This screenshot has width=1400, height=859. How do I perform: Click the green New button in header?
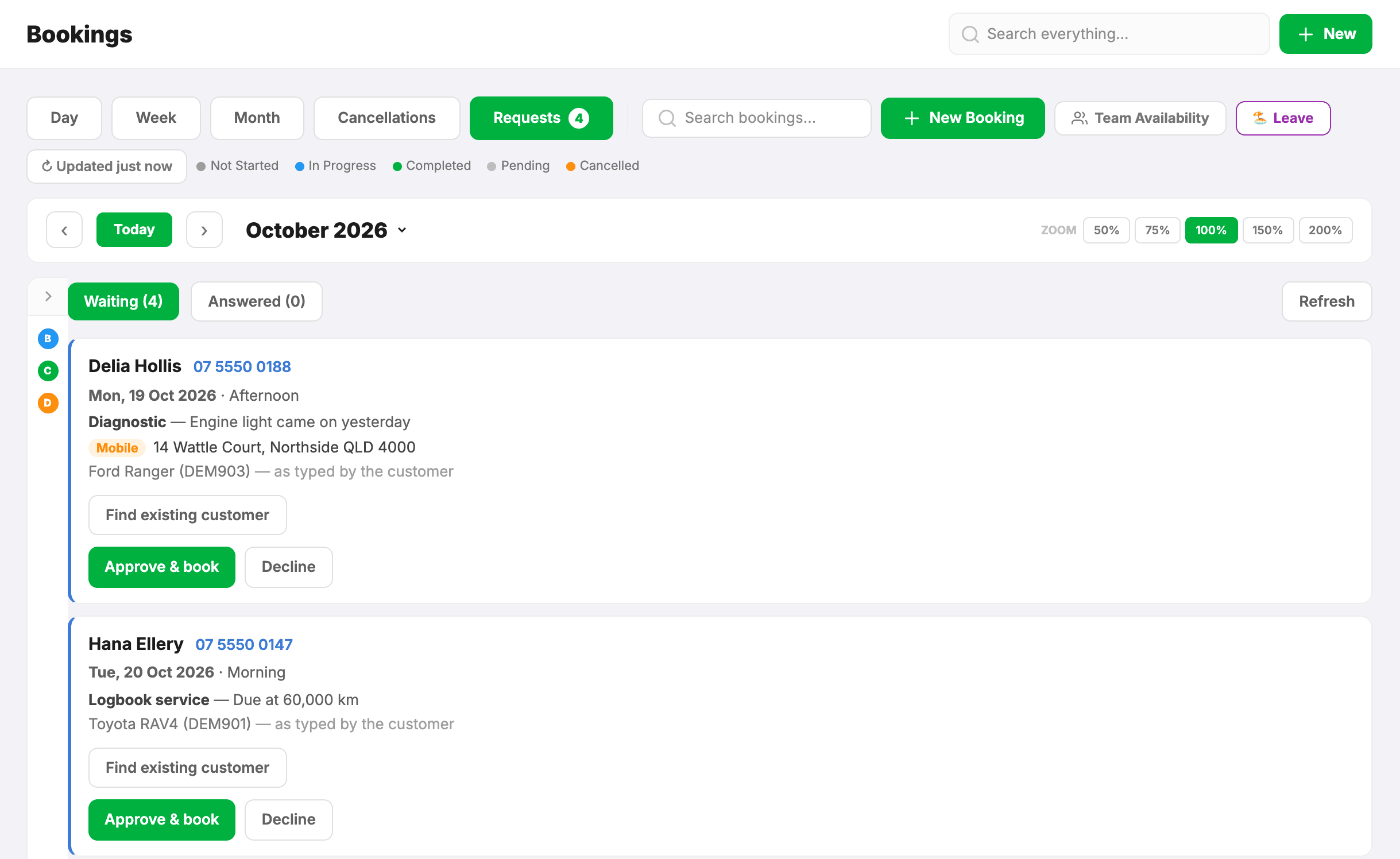click(x=1325, y=34)
